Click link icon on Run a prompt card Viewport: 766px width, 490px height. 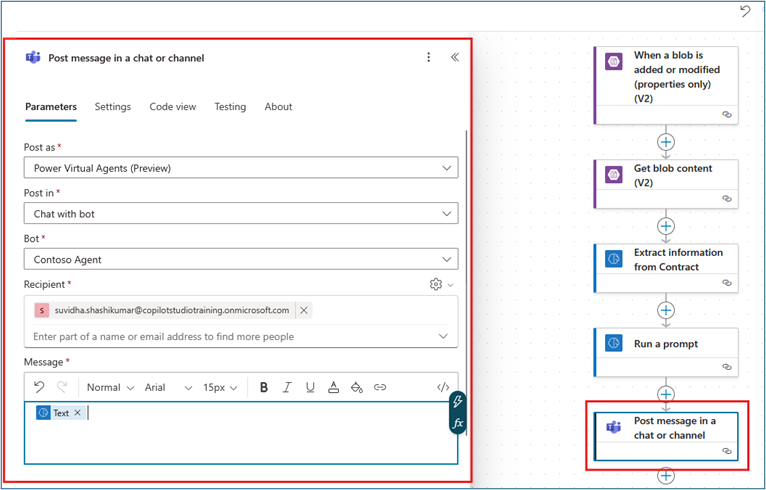pyautogui.click(x=727, y=366)
